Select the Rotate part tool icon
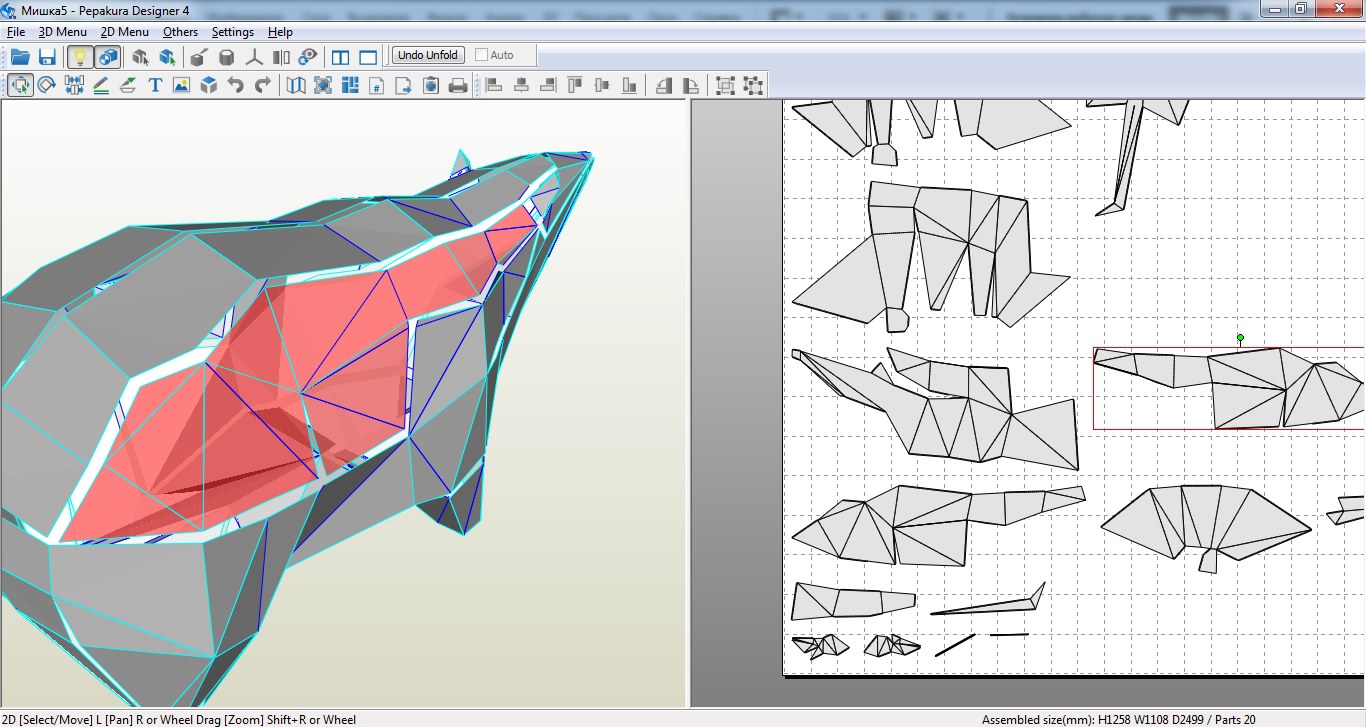This screenshot has width=1366, height=728. pyautogui.click(x=46, y=85)
